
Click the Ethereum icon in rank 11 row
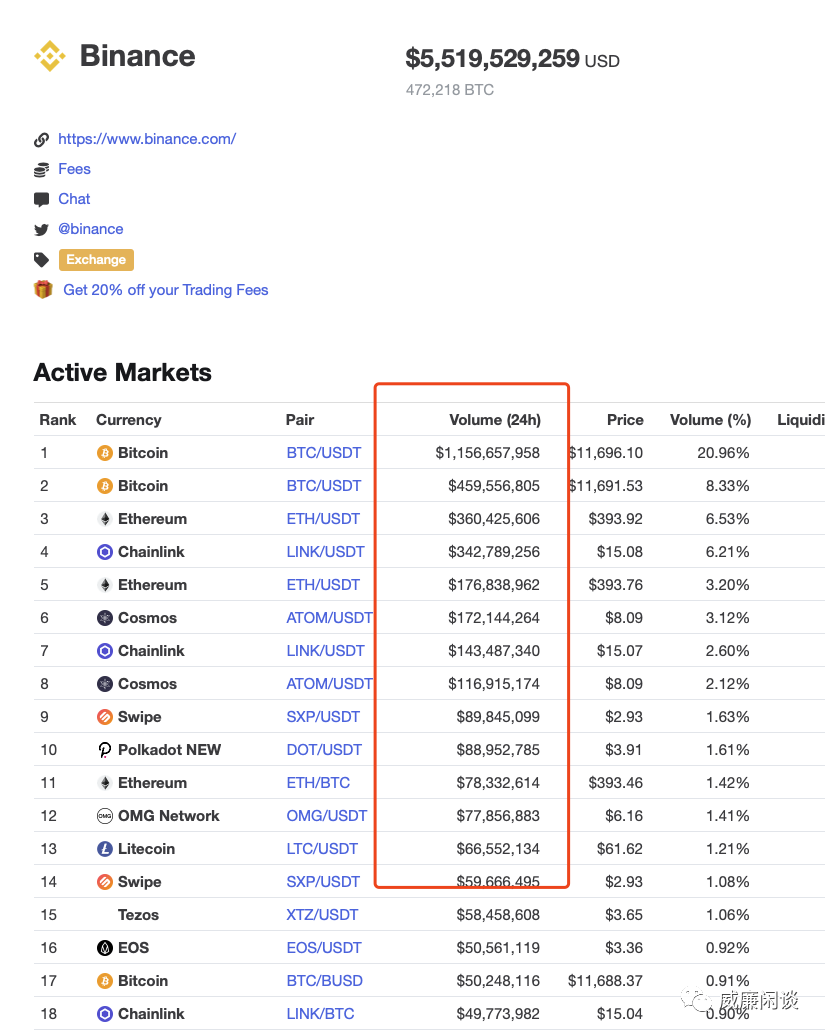point(104,783)
